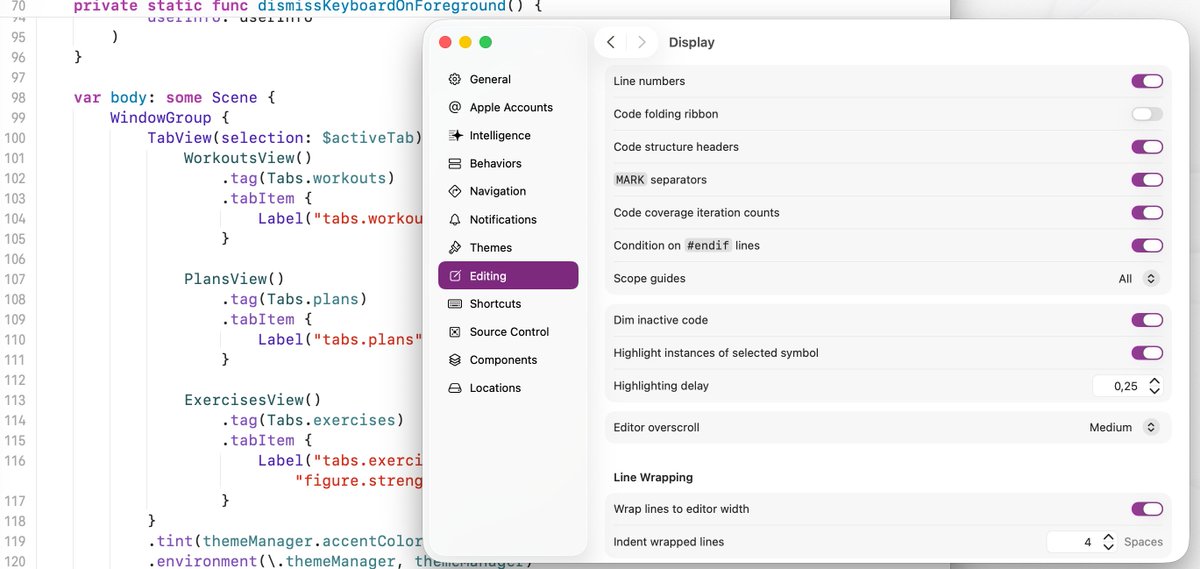
Task: Click WindowGroup in the code editor
Action: (161, 118)
